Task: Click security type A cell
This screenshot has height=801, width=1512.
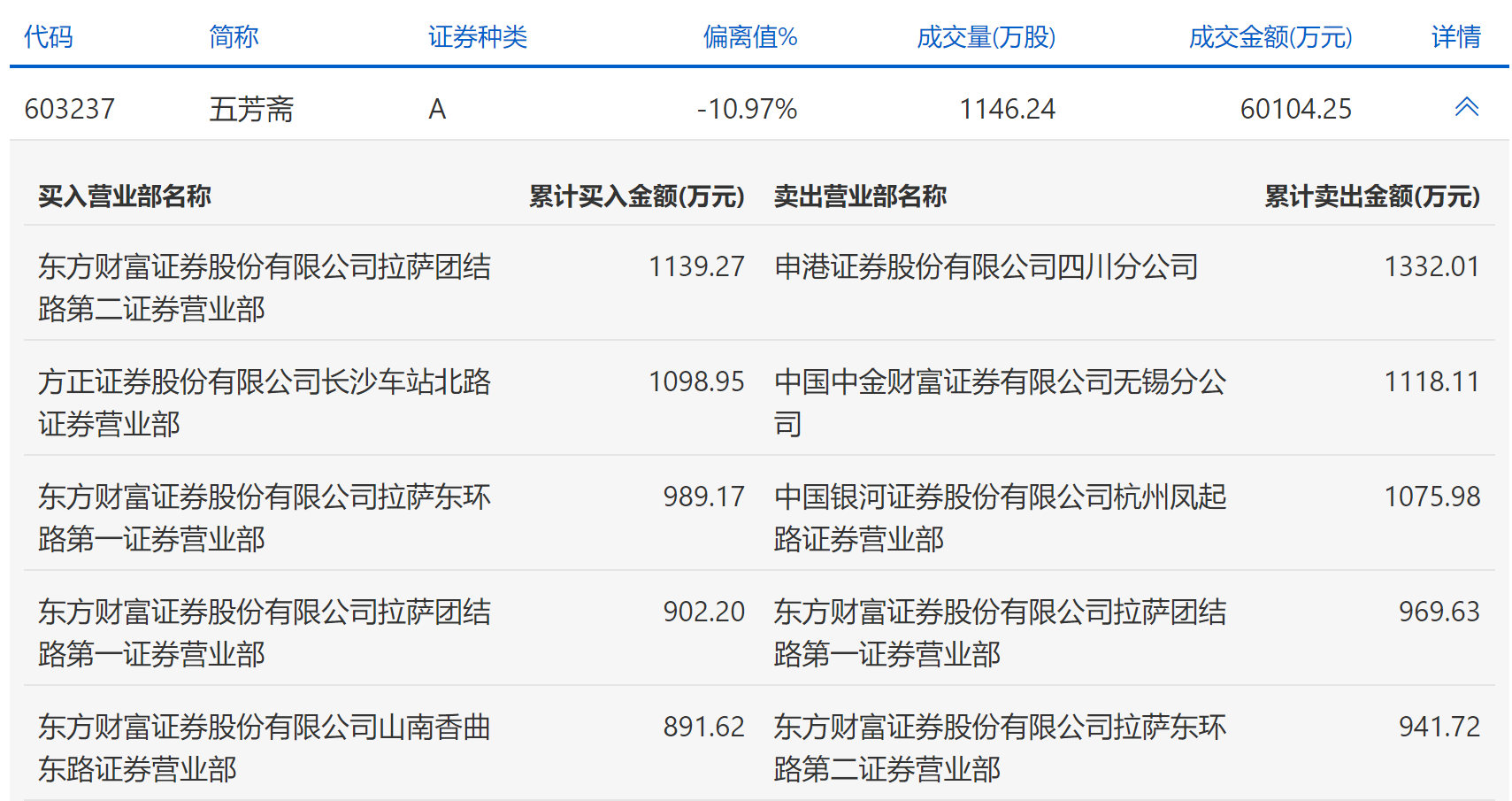Action: [x=437, y=109]
